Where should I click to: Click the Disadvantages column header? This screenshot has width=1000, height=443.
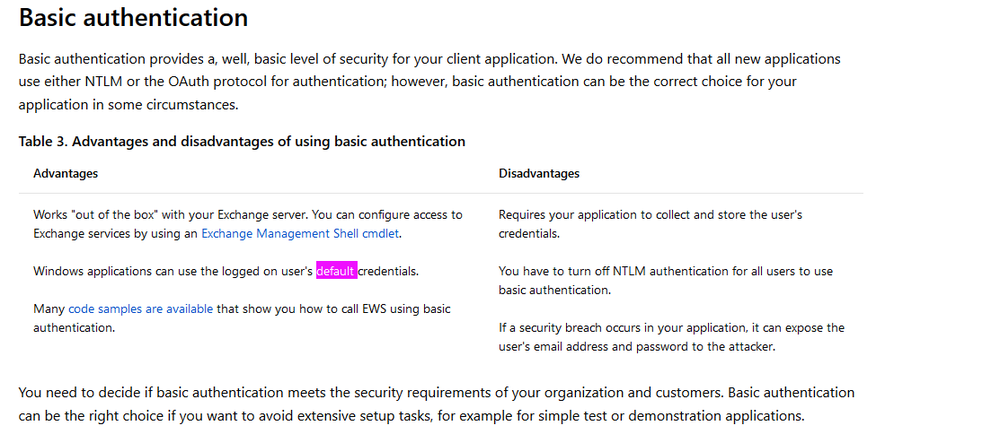[539, 173]
